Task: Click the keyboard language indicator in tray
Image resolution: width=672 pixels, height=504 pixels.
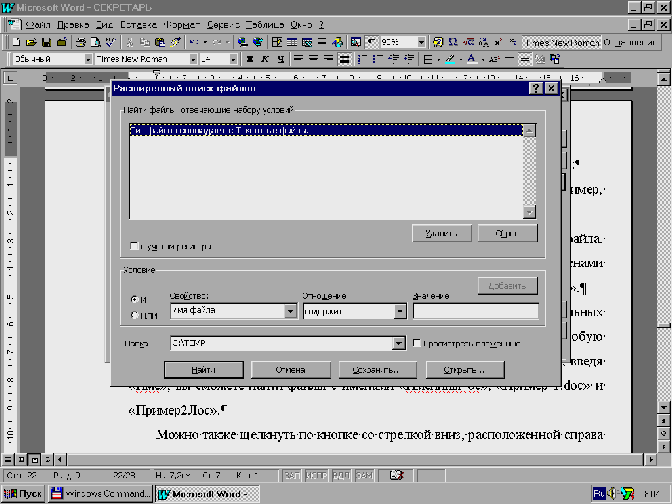Action: [x=598, y=493]
